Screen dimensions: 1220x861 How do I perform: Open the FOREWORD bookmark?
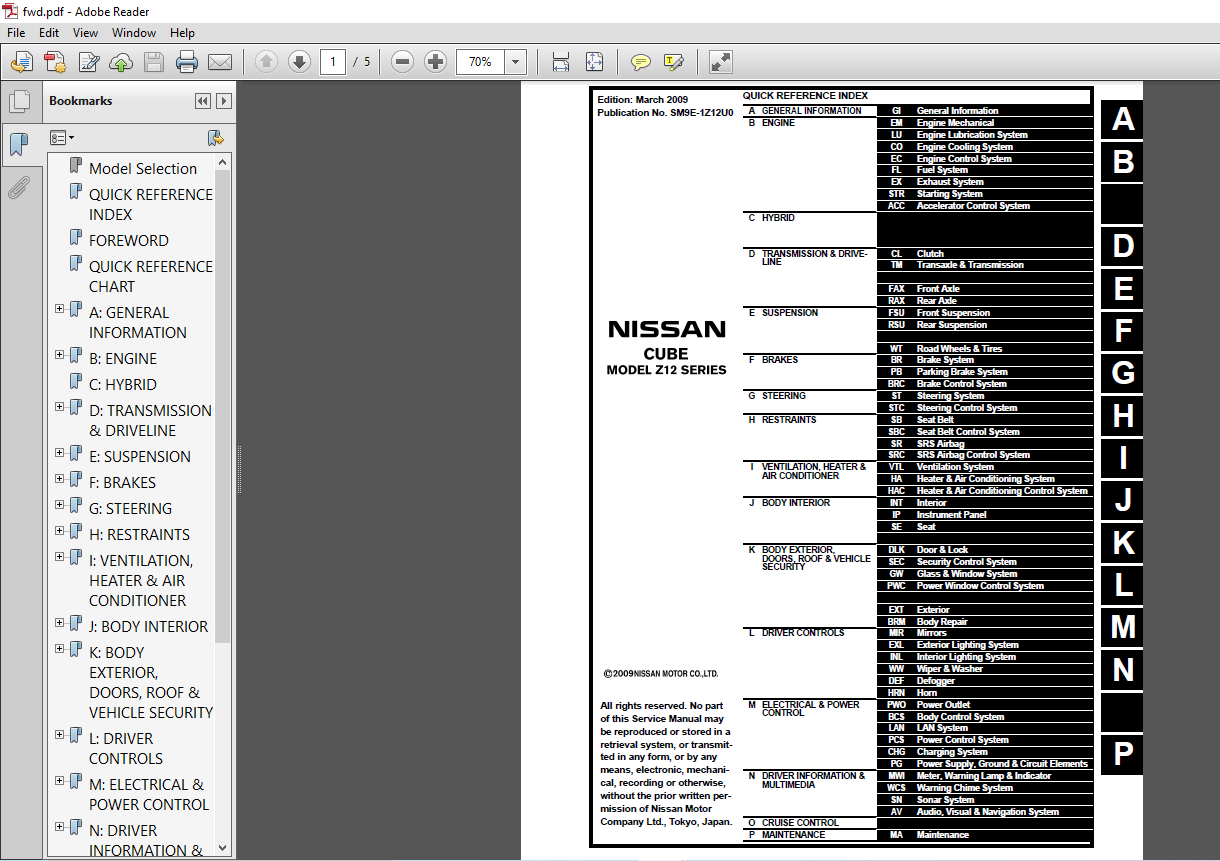129,241
